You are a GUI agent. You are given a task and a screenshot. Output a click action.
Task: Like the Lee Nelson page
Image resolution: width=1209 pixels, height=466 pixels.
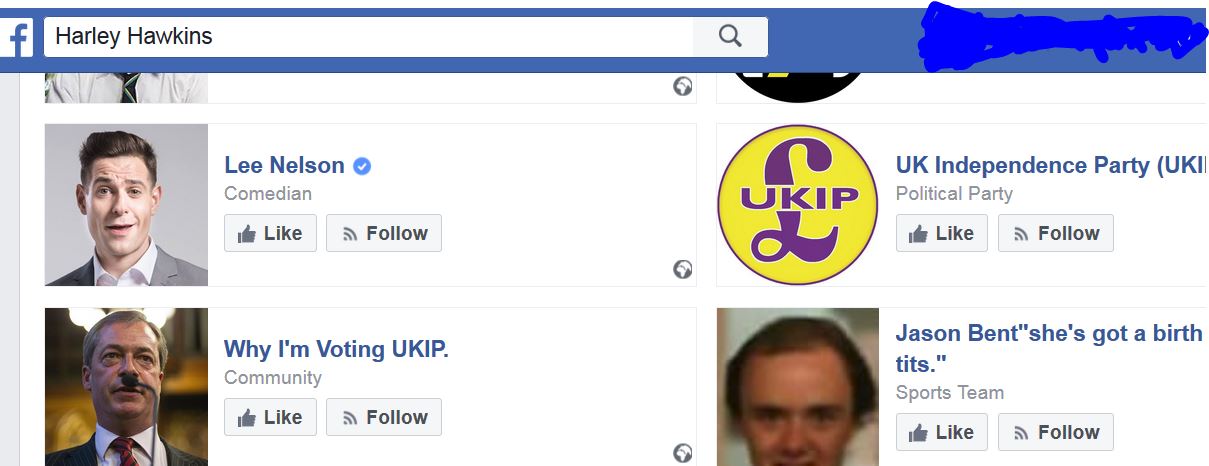(x=270, y=233)
